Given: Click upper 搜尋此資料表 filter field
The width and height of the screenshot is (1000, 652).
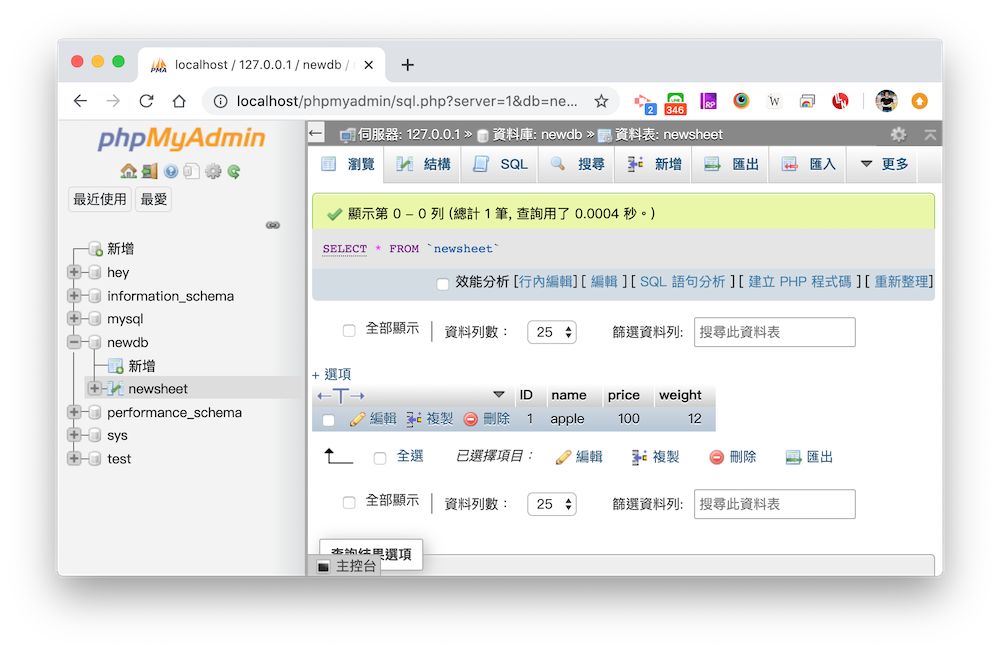Looking at the screenshot, I should [774, 332].
